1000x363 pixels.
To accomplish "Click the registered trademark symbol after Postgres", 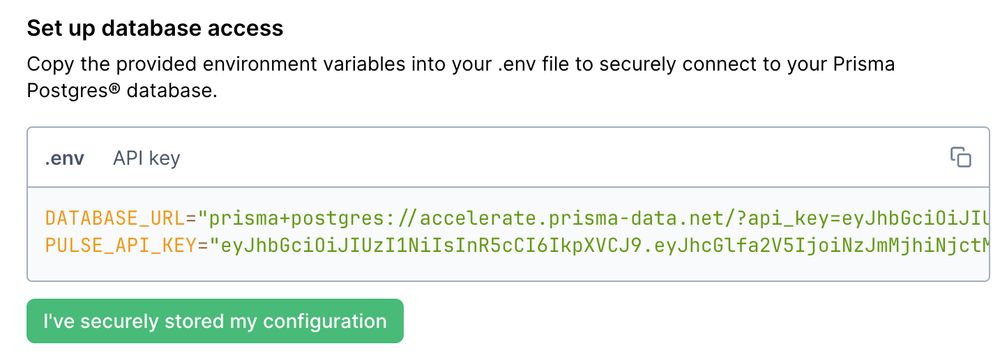I will pyautogui.click(x=115, y=88).
